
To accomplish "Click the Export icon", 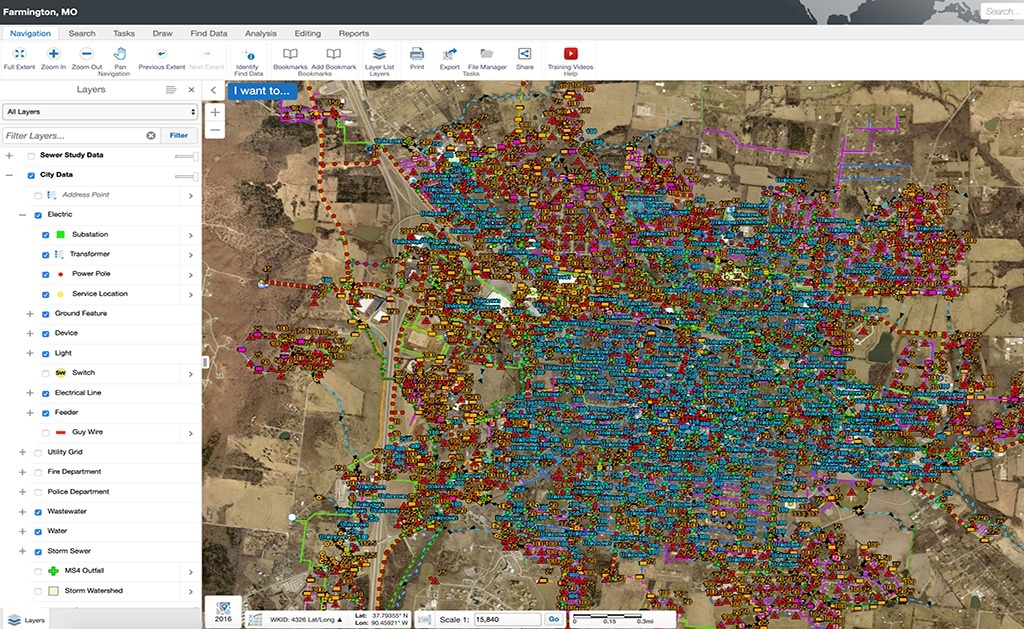I will point(449,54).
